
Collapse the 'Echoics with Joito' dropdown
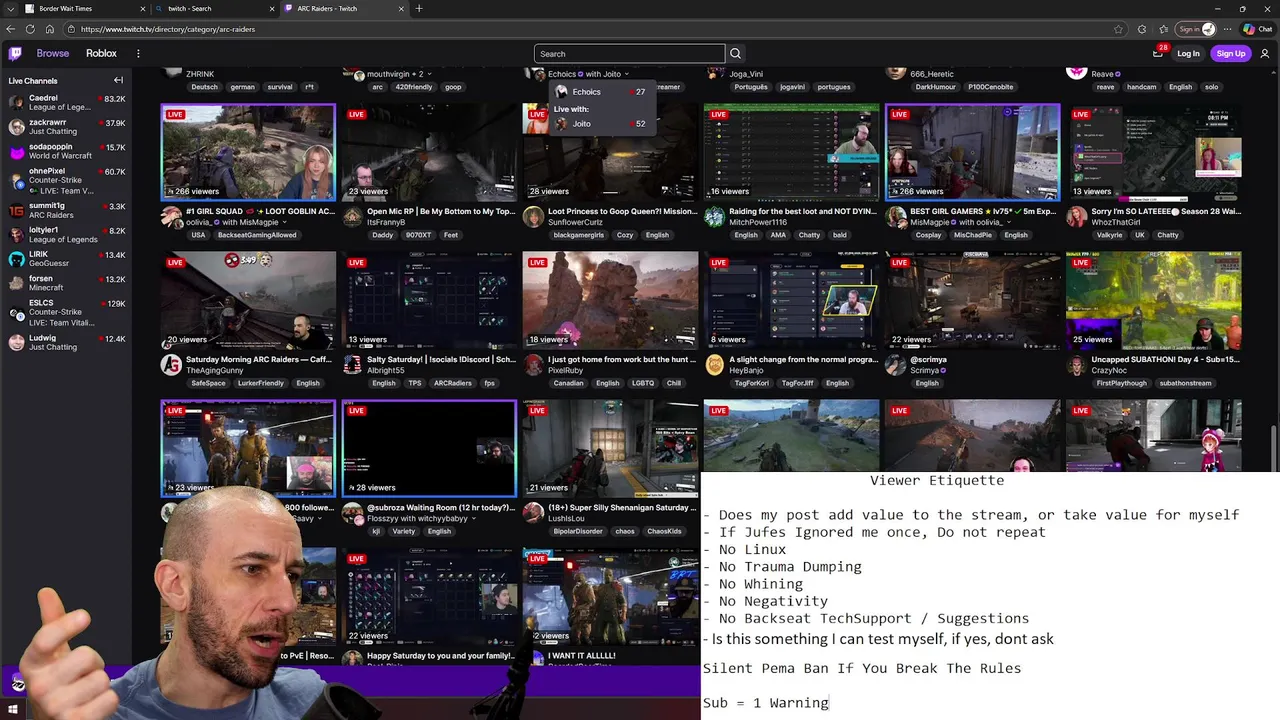[627, 74]
